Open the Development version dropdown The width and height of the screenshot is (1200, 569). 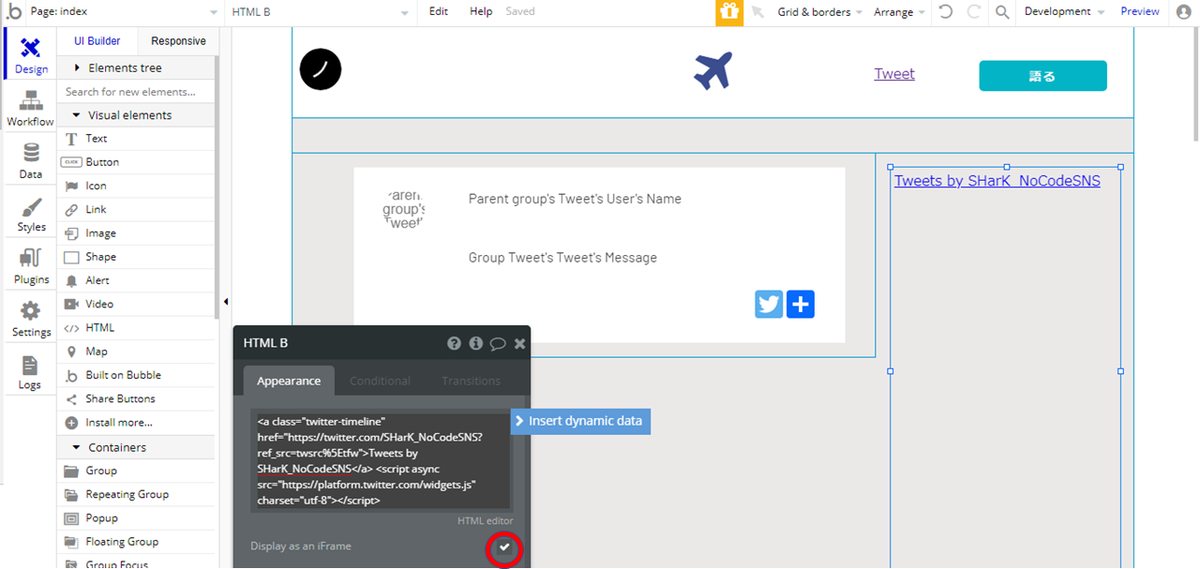tap(1064, 12)
